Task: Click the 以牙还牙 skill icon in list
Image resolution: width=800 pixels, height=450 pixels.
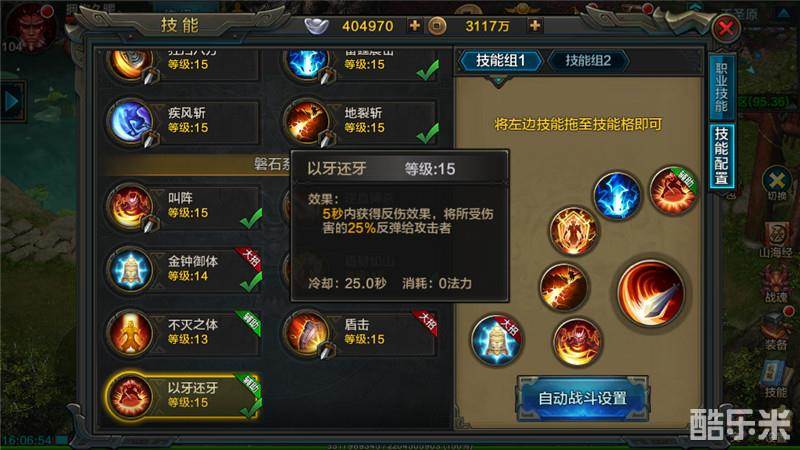Action: point(131,396)
